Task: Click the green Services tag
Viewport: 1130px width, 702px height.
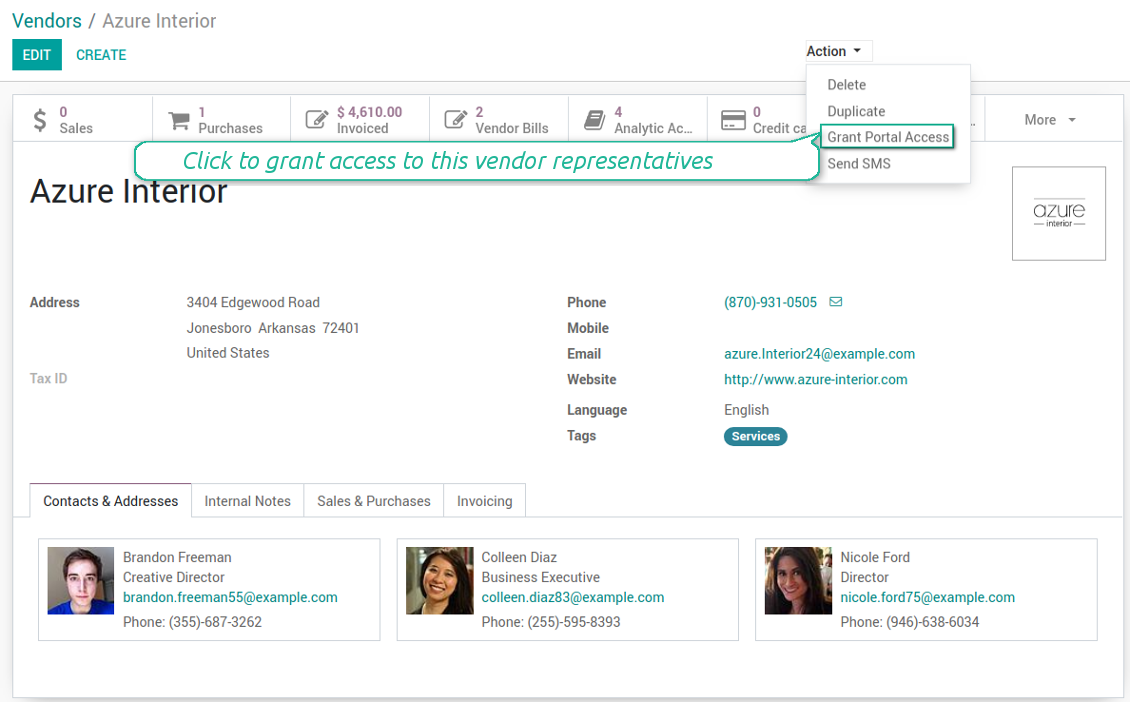Action: point(755,436)
